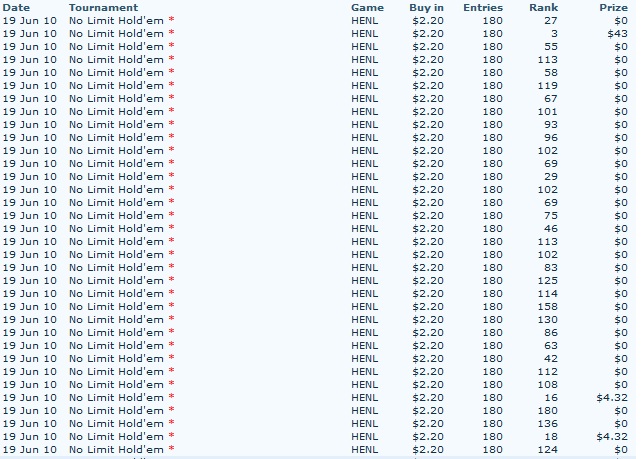Screen dimensions: 643x459
Task: Click the red asterisk in the rank 27 row
Action: (171, 20)
